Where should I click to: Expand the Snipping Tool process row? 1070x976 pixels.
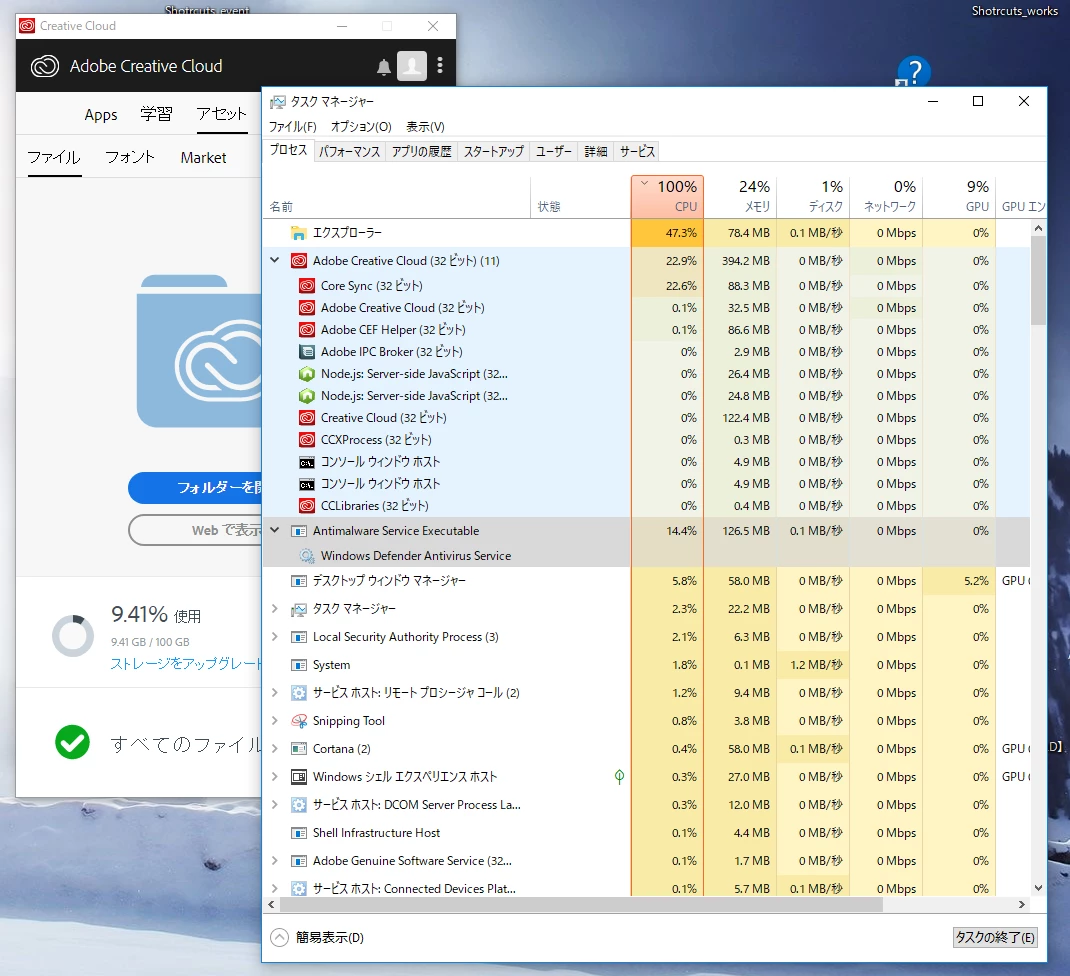[x=275, y=721]
